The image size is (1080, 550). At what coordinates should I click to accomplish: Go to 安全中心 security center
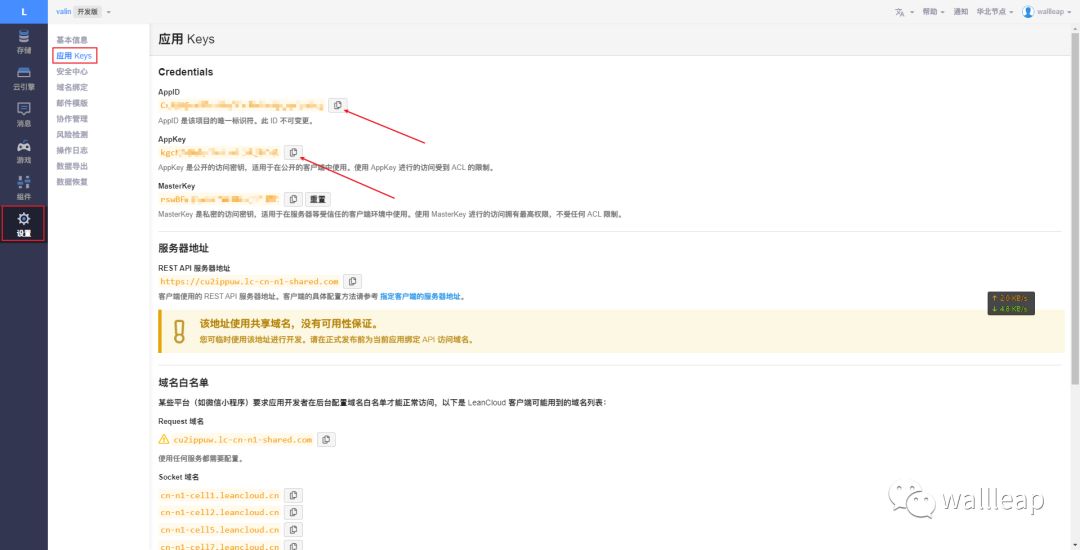[72, 72]
